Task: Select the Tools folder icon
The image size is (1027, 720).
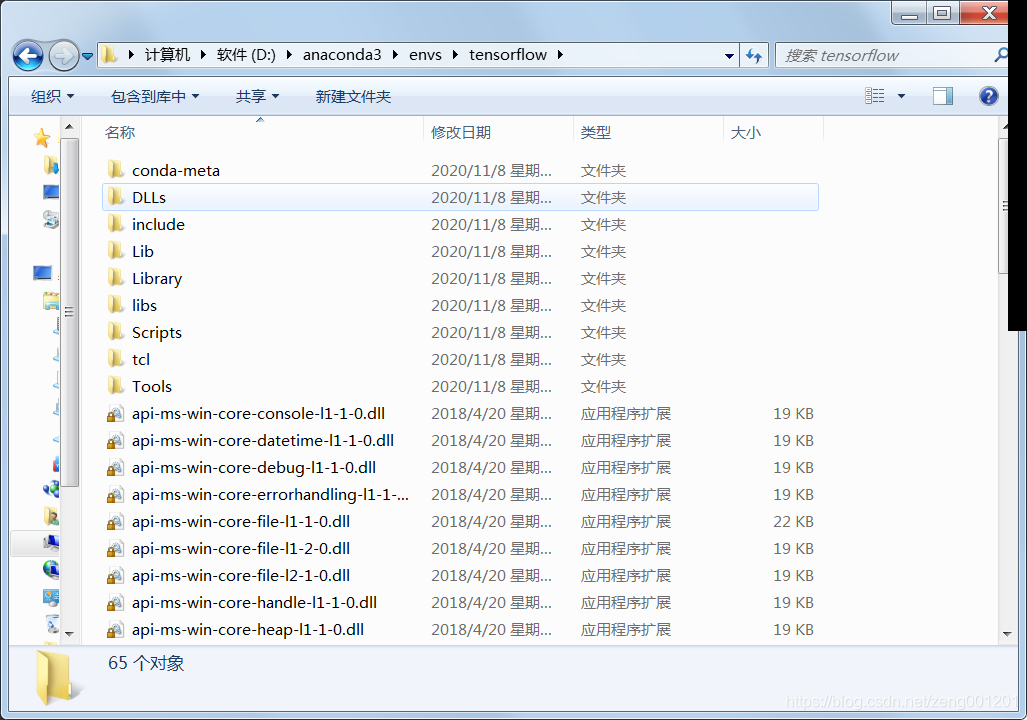Action: tap(115, 385)
